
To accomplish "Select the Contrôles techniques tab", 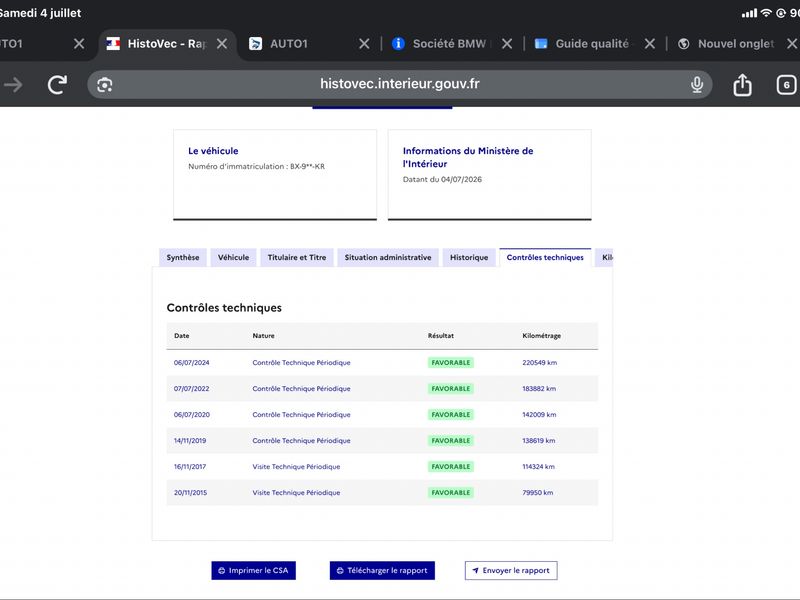I will click(x=545, y=258).
